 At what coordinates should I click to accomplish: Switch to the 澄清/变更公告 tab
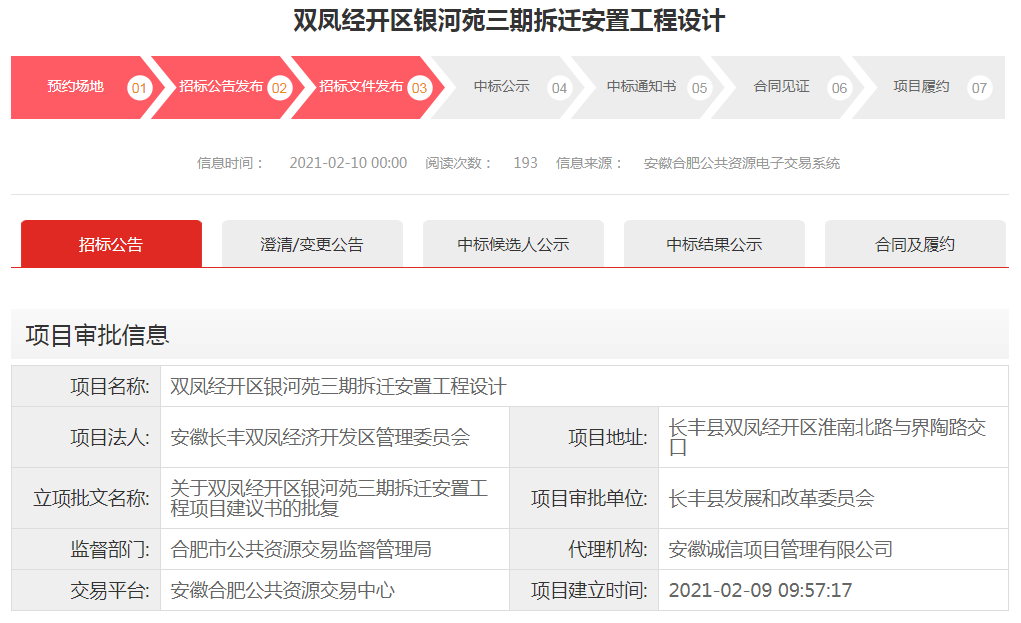(312, 244)
